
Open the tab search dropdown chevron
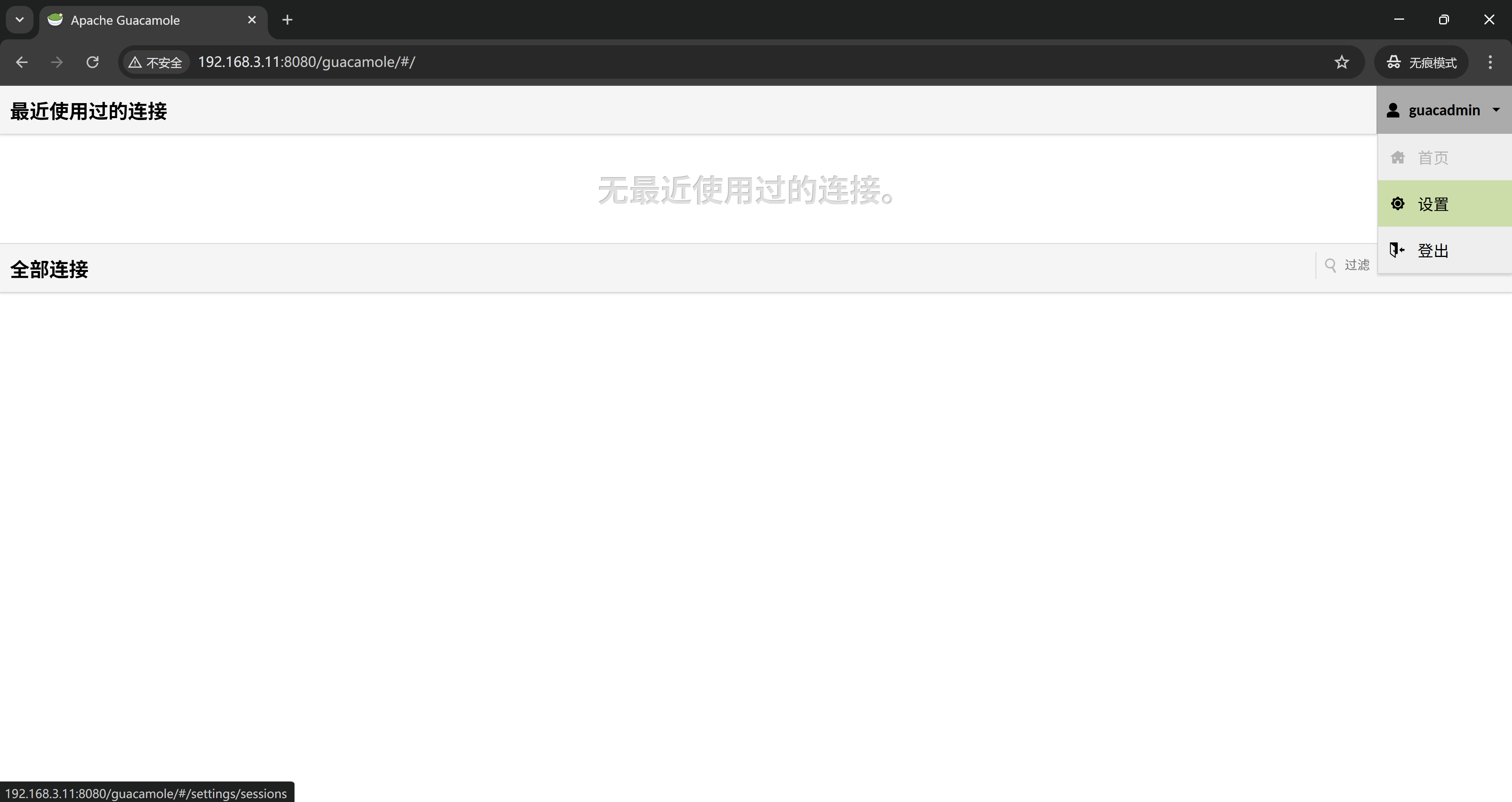pos(19,20)
